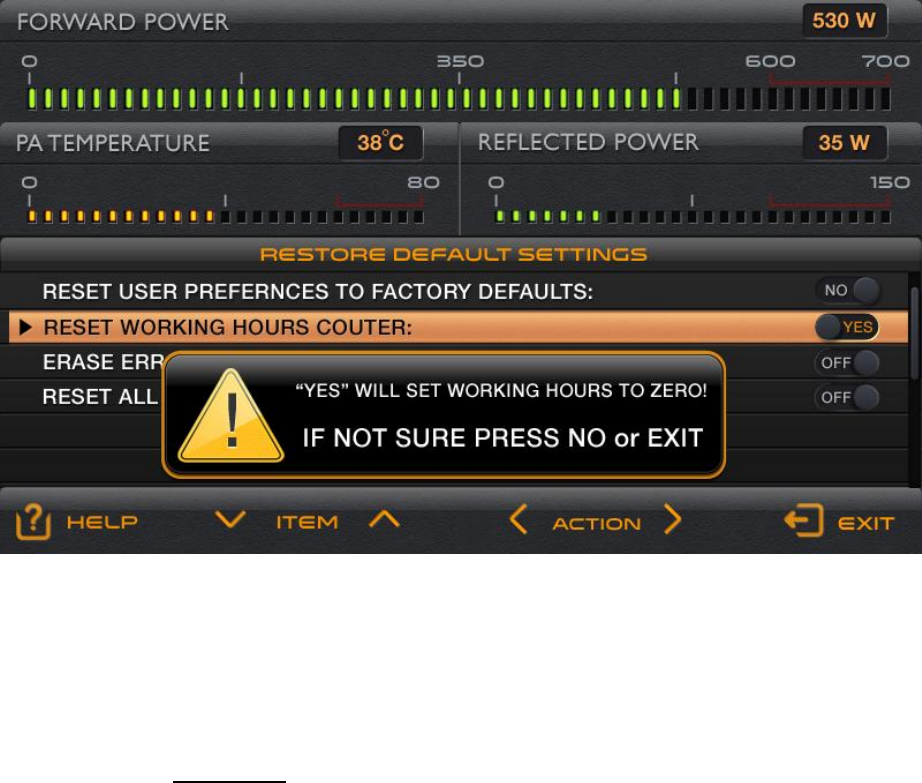Click the Forward Power bar meter
This screenshot has height=783, width=922.
click(x=459, y=99)
